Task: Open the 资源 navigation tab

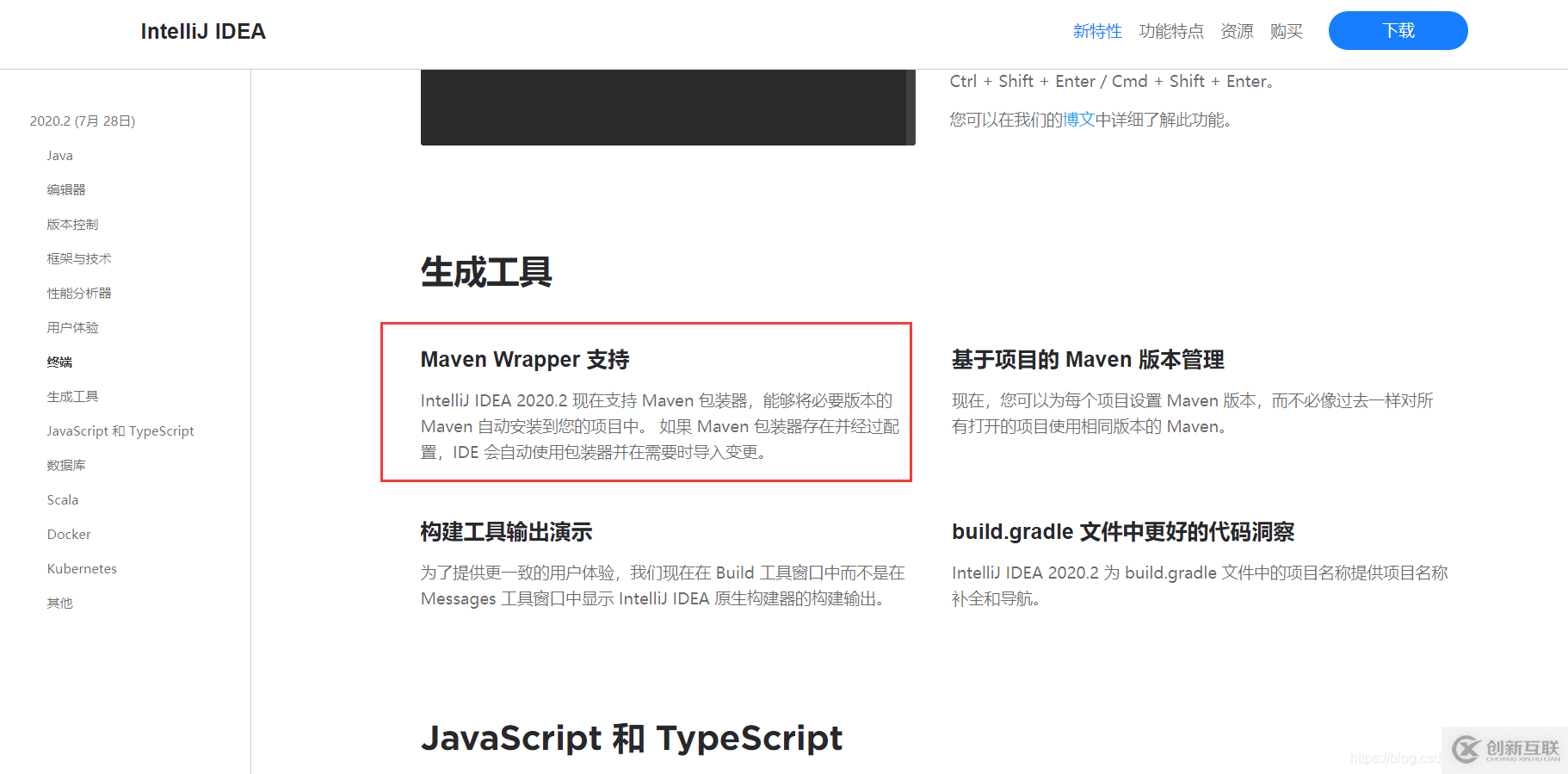Action: point(1237,31)
